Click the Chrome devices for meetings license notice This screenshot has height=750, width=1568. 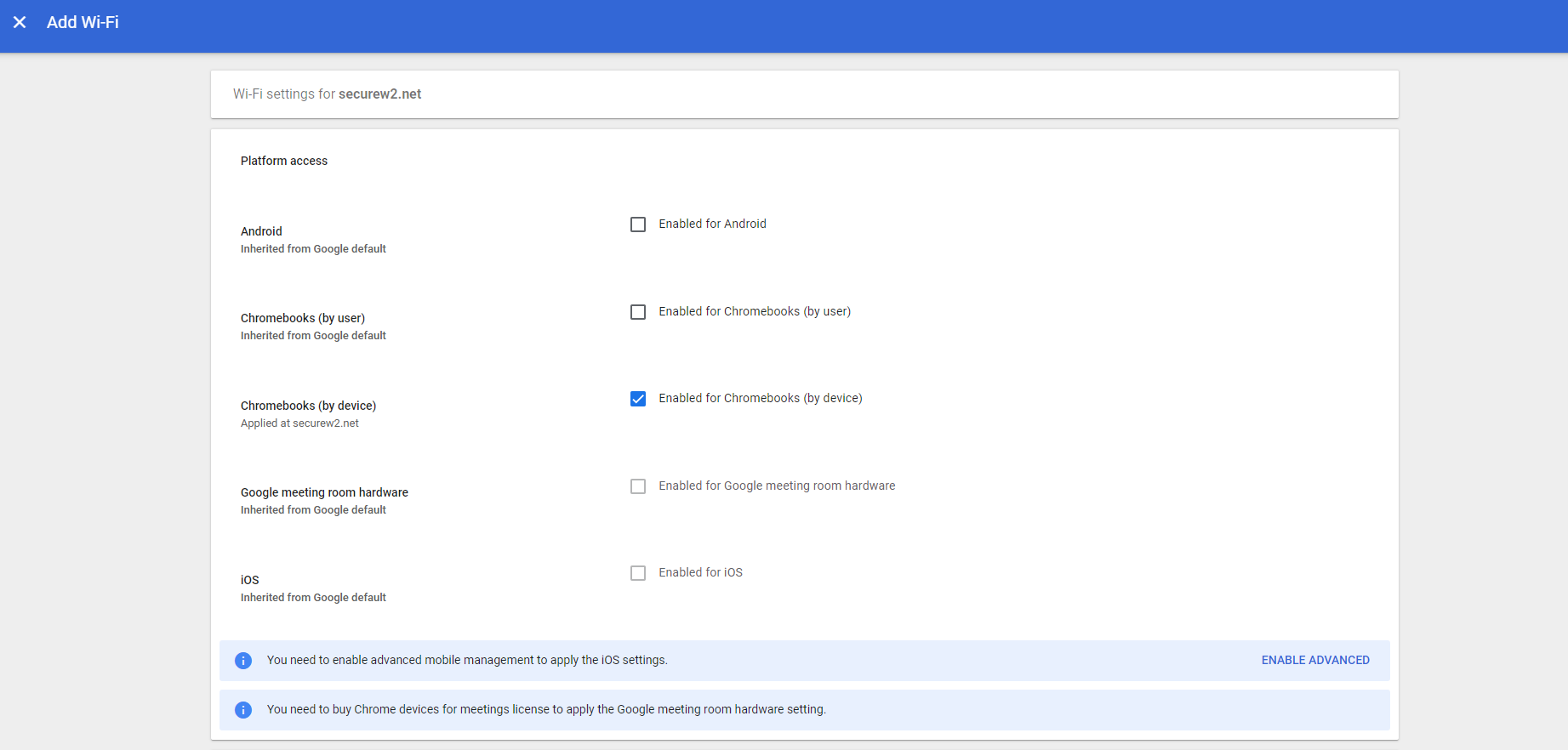click(x=546, y=710)
